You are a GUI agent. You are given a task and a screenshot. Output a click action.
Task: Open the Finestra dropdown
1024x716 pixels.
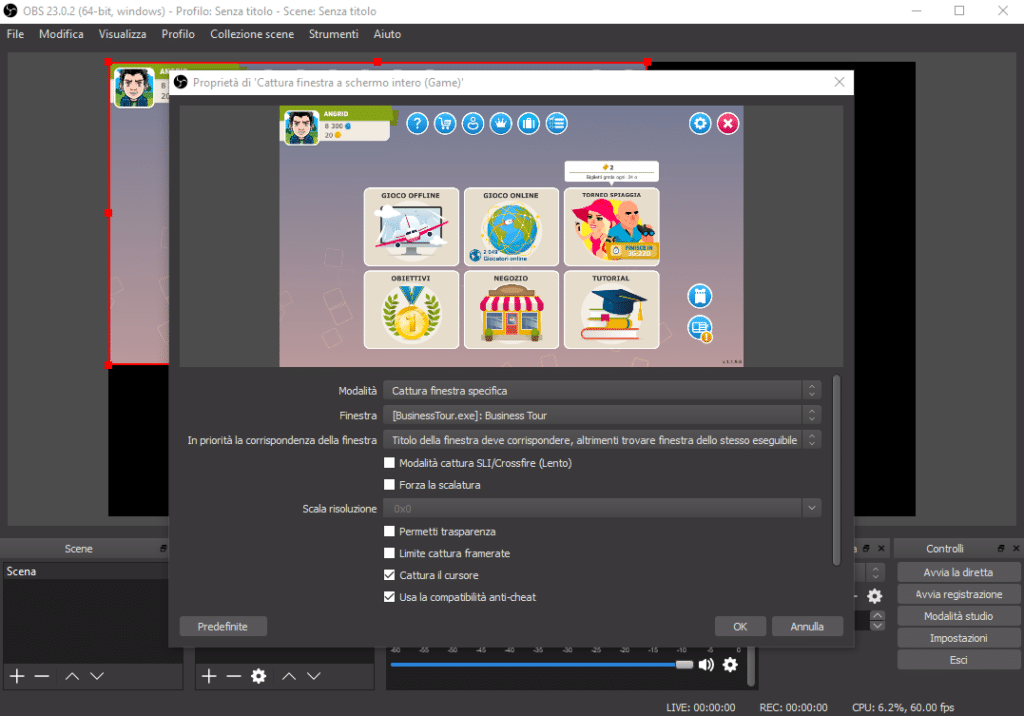tap(602, 415)
